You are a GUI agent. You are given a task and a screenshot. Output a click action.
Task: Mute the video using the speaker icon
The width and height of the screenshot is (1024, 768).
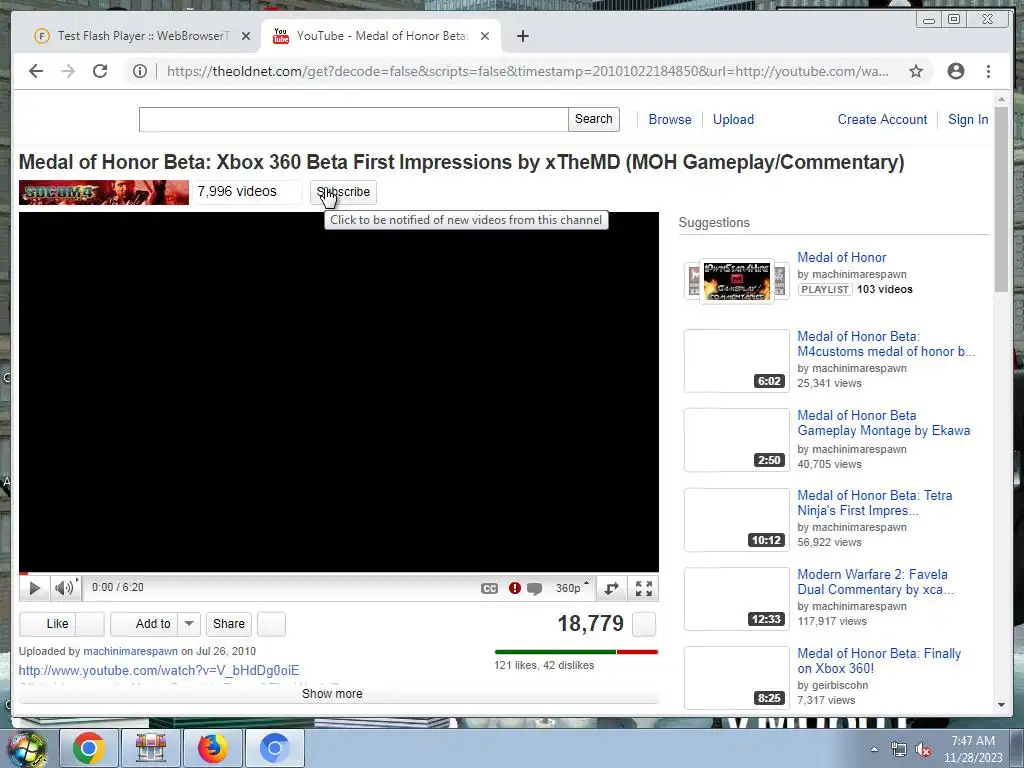tap(64, 588)
